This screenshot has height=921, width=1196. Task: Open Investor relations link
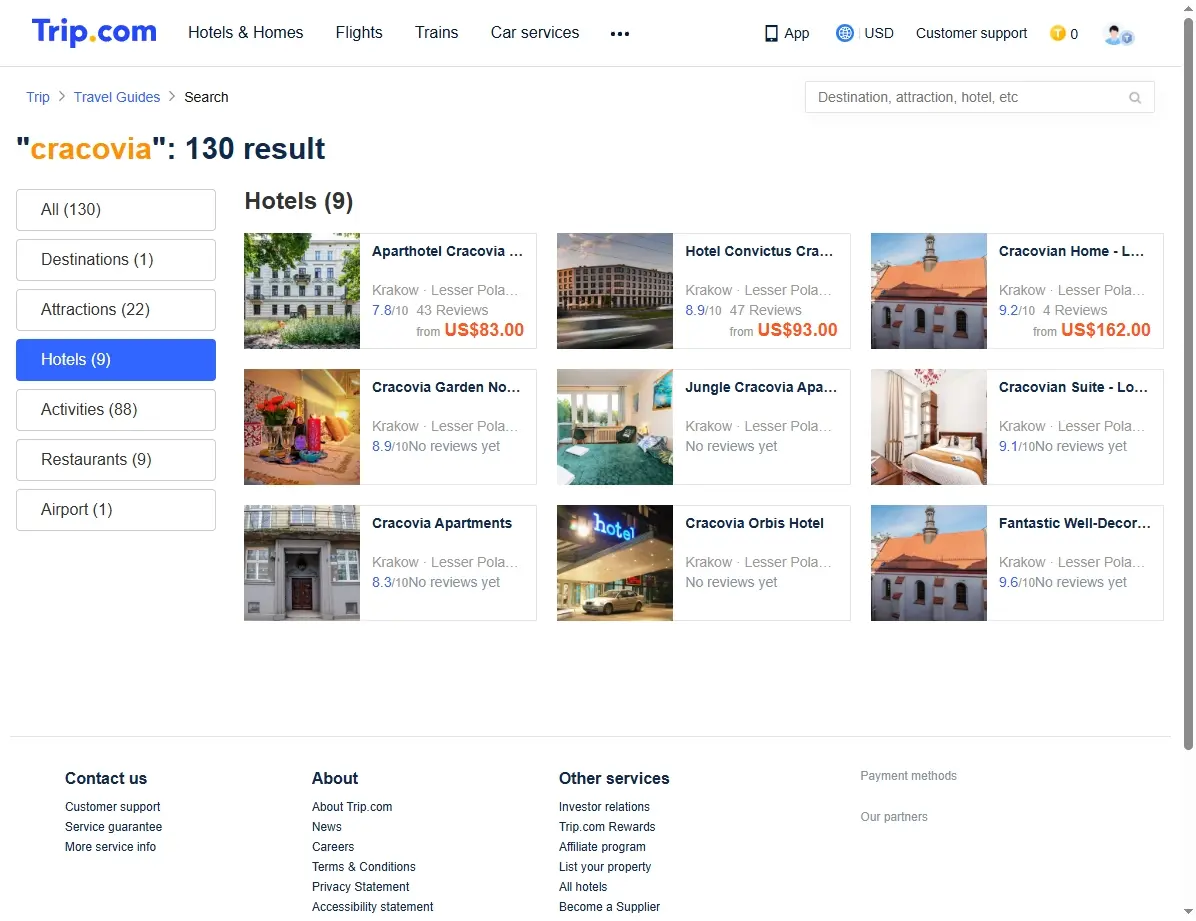pos(604,807)
